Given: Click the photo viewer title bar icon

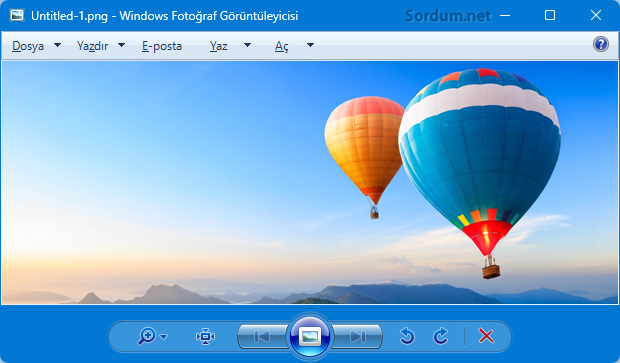Looking at the screenshot, I should tap(17, 15).
